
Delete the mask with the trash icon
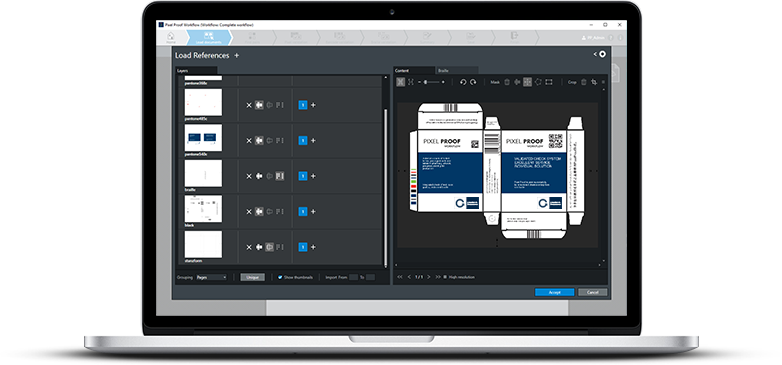[507, 82]
